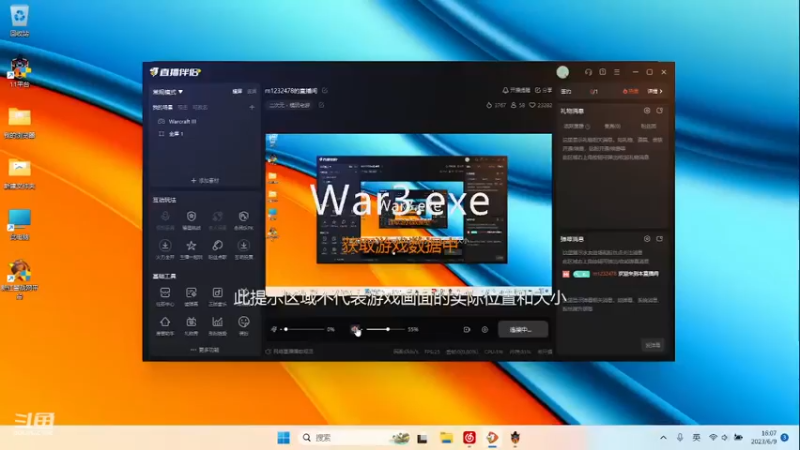Click the 连接中... start button
Viewport: 800px width, 450px height.
(x=523, y=330)
